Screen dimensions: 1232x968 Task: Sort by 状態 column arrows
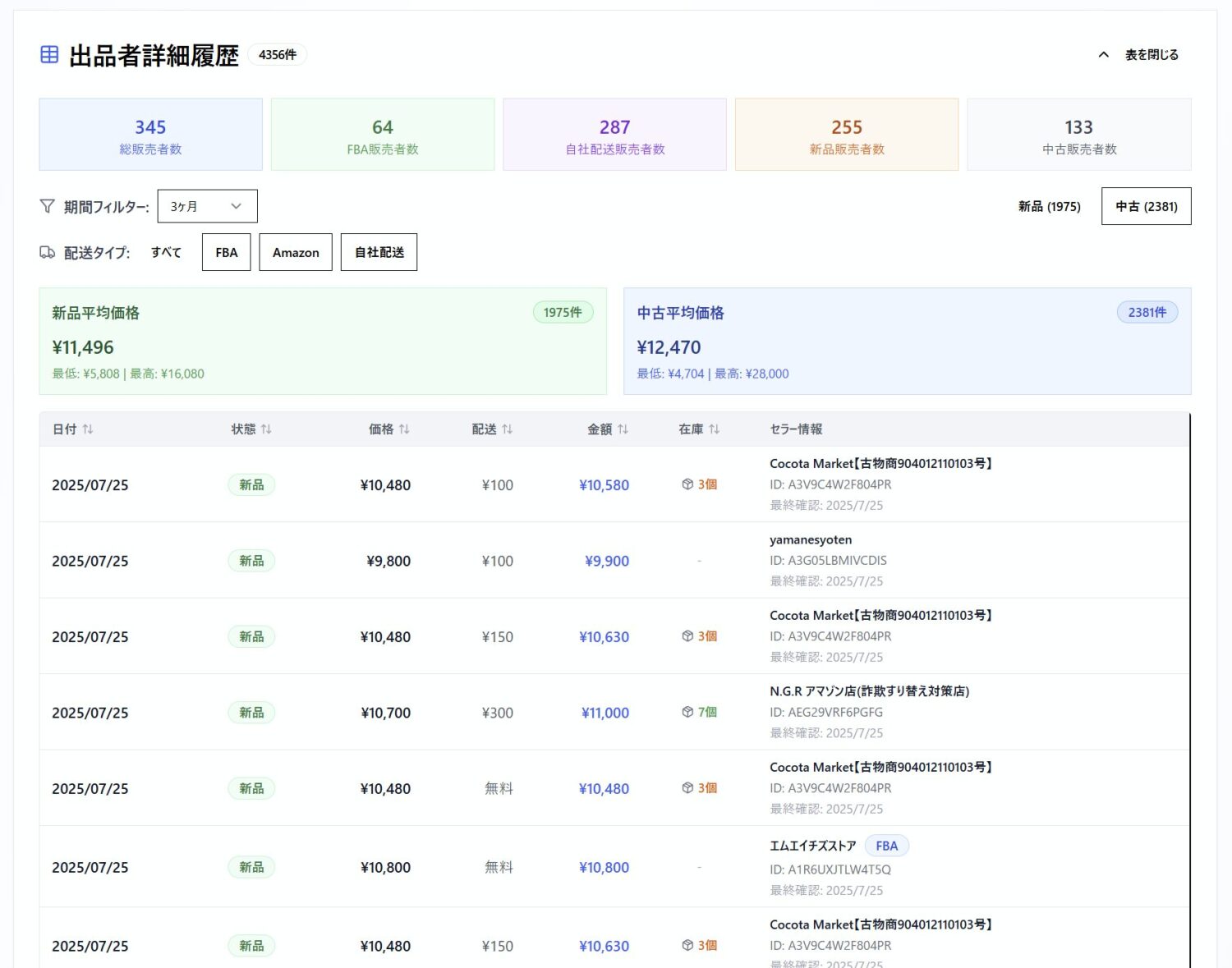pos(266,429)
